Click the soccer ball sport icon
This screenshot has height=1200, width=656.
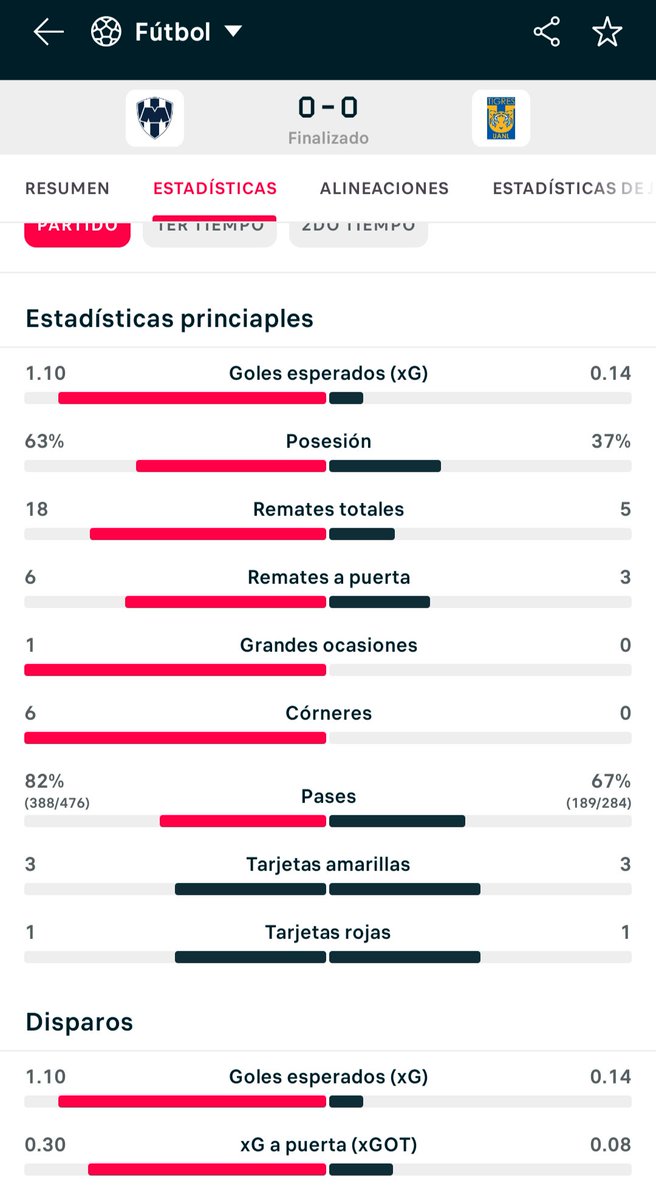[x=106, y=32]
